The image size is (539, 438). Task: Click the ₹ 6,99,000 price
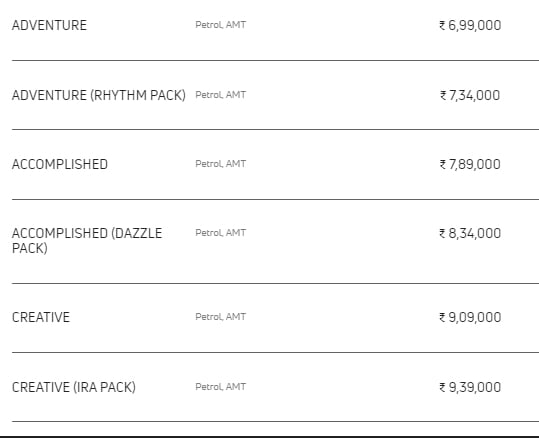tap(470, 25)
